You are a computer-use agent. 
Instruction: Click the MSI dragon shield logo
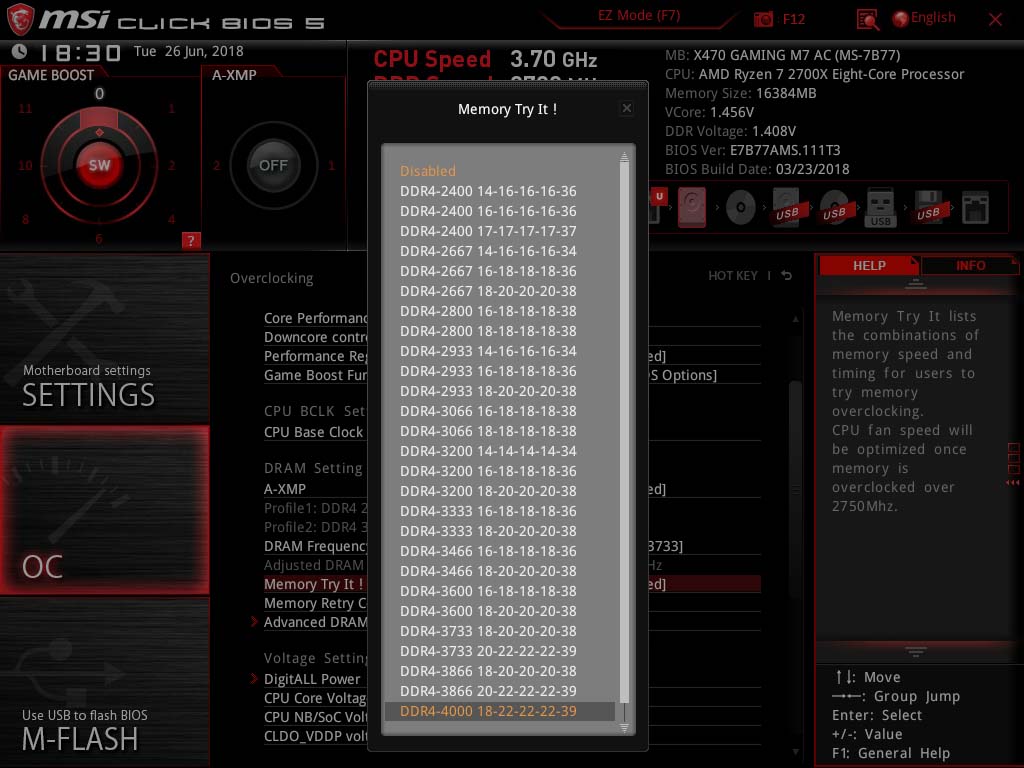[20, 19]
